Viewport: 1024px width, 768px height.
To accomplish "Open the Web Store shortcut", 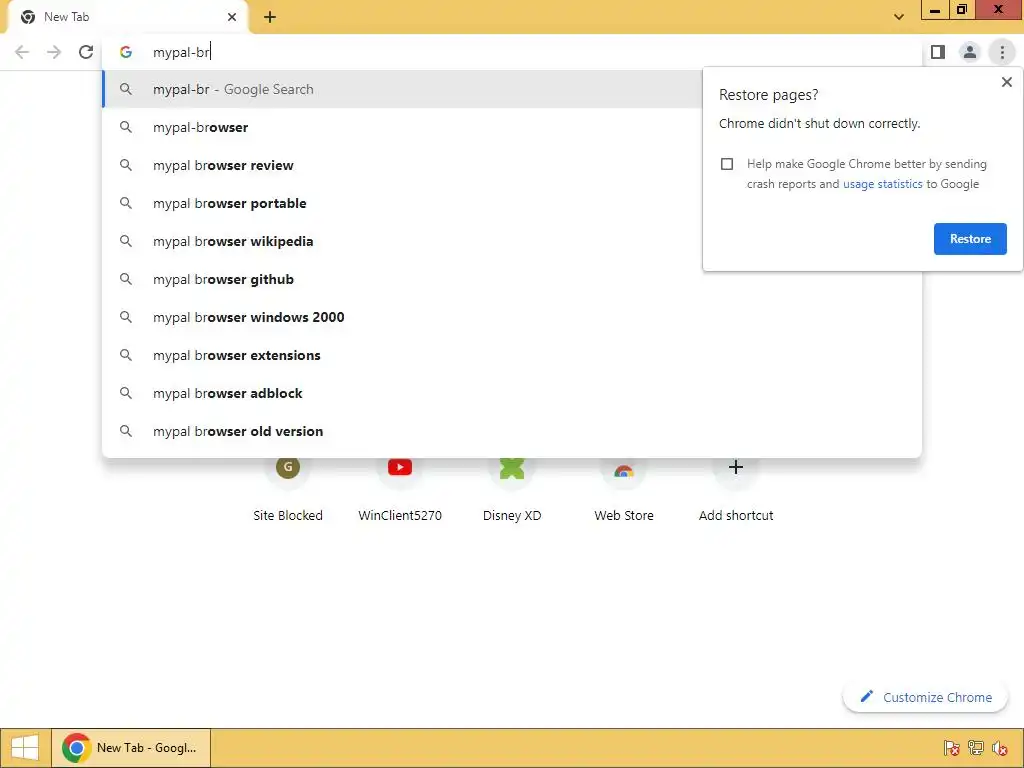I will pyautogui.click(x=624, y=490).
